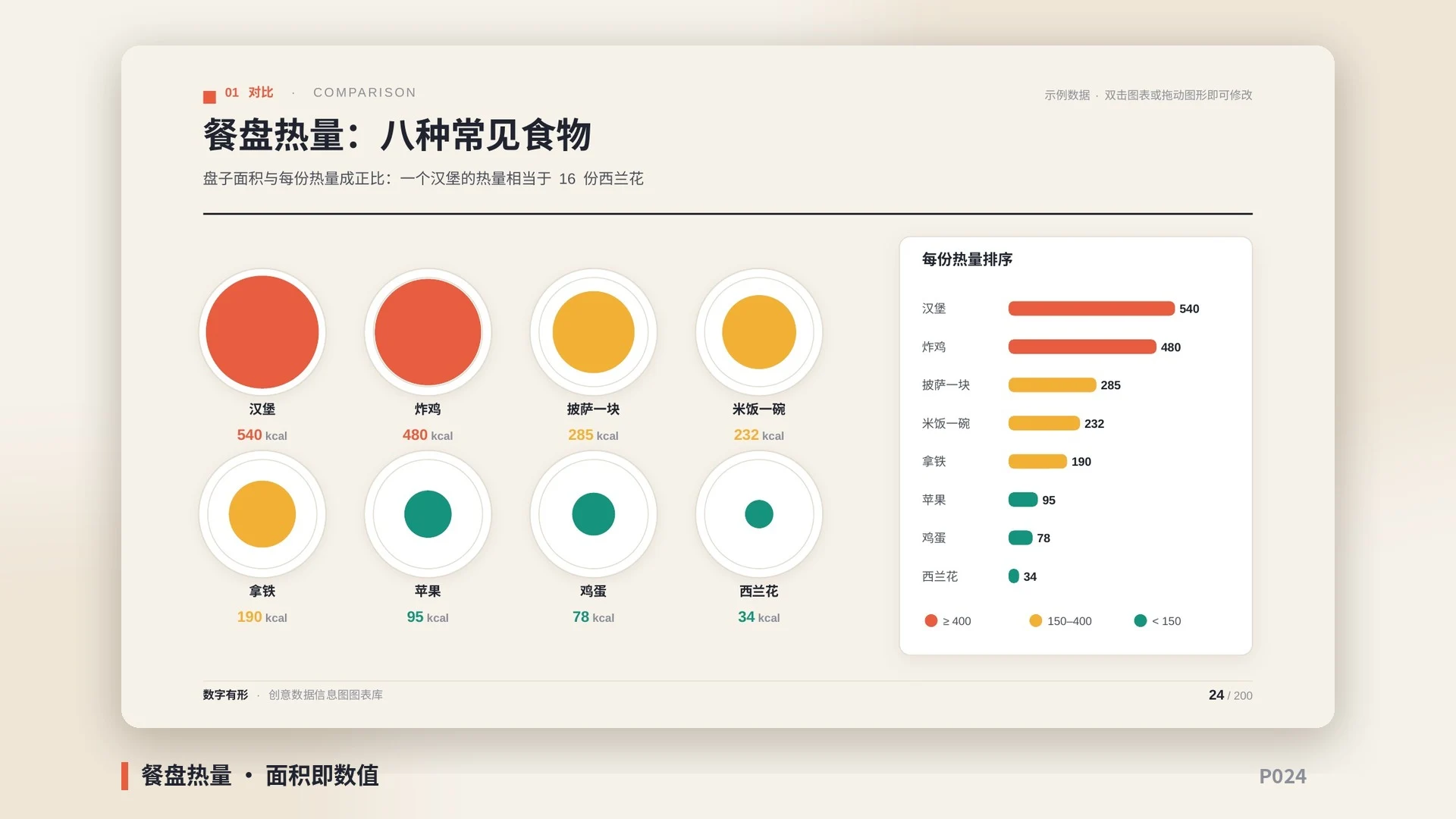Click the green < 150 legend dot
Image resolution: width=1456 pixels, height=819 pixels.
click(1141, 620)
